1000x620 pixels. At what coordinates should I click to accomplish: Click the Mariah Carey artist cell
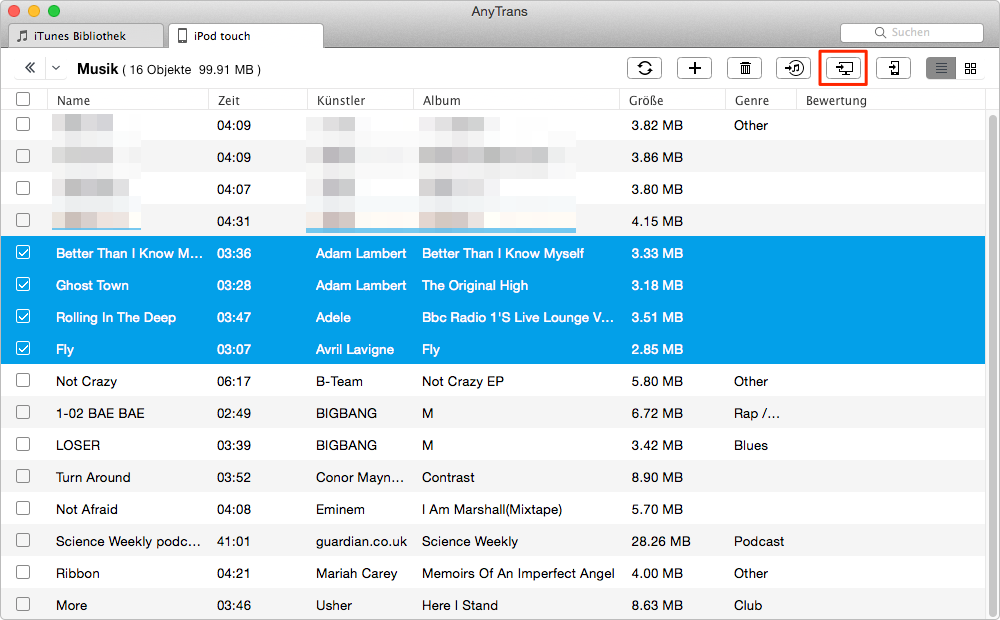357,573
